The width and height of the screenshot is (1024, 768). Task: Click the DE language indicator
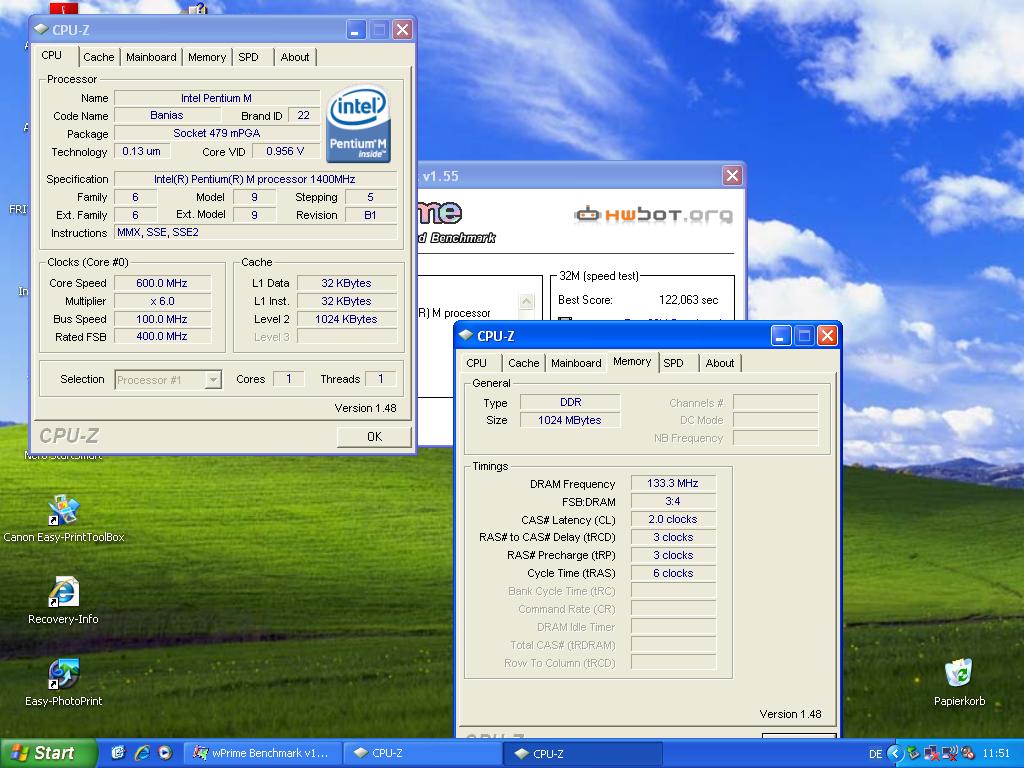pos(875,754)
